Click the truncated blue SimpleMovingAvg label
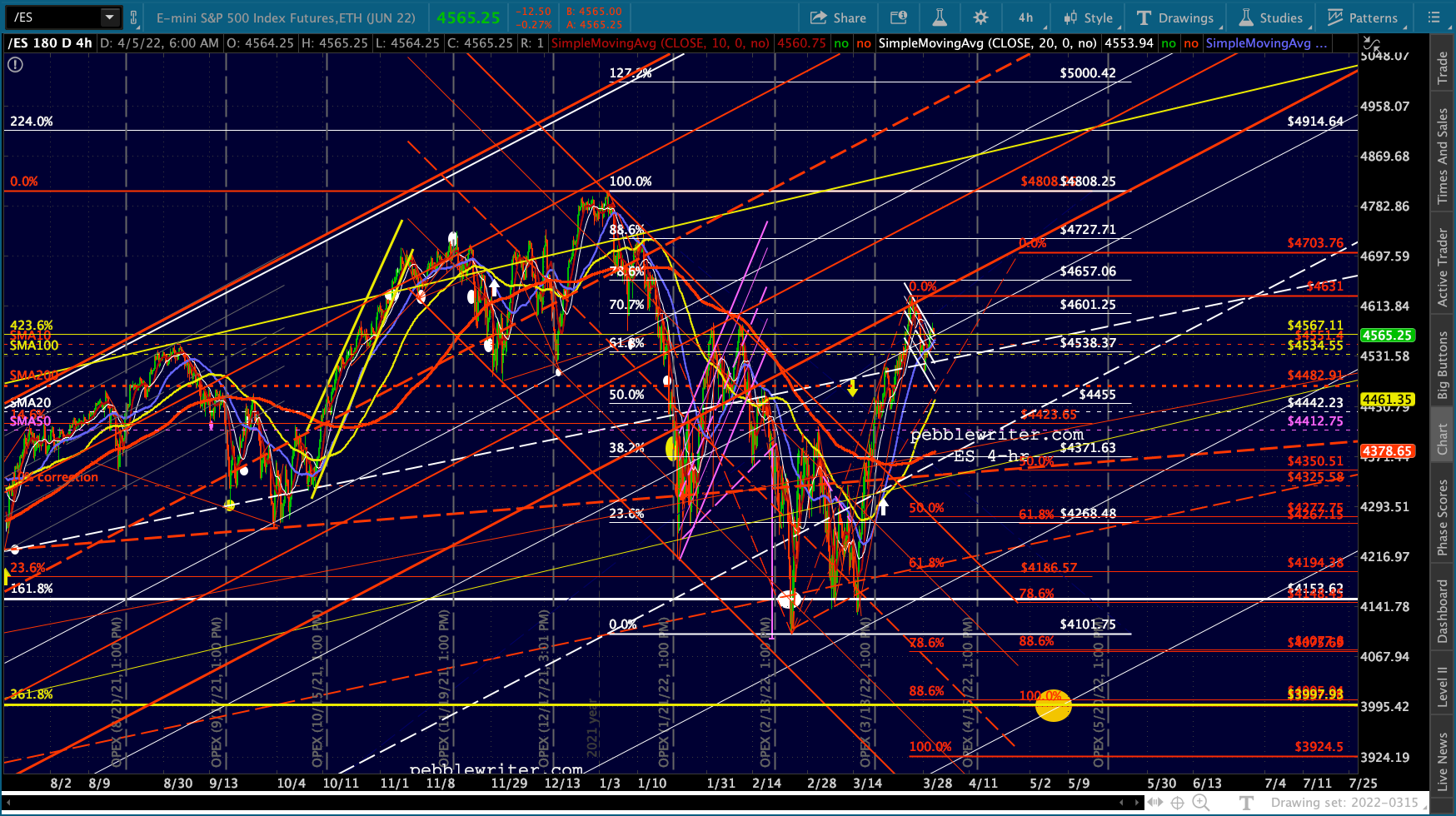This screenshot has height=816, width=1456. (1266, 43)
